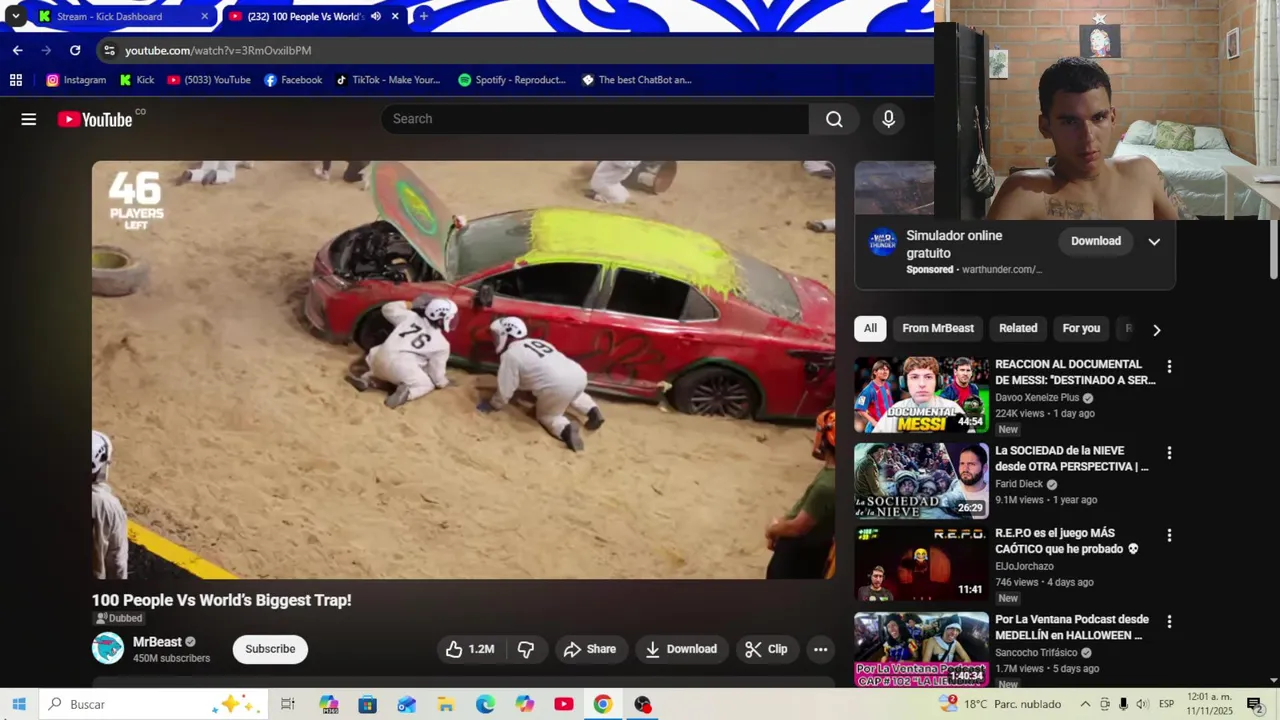Share the video
The image size is (1280, 720).
[x=590, y=649]
